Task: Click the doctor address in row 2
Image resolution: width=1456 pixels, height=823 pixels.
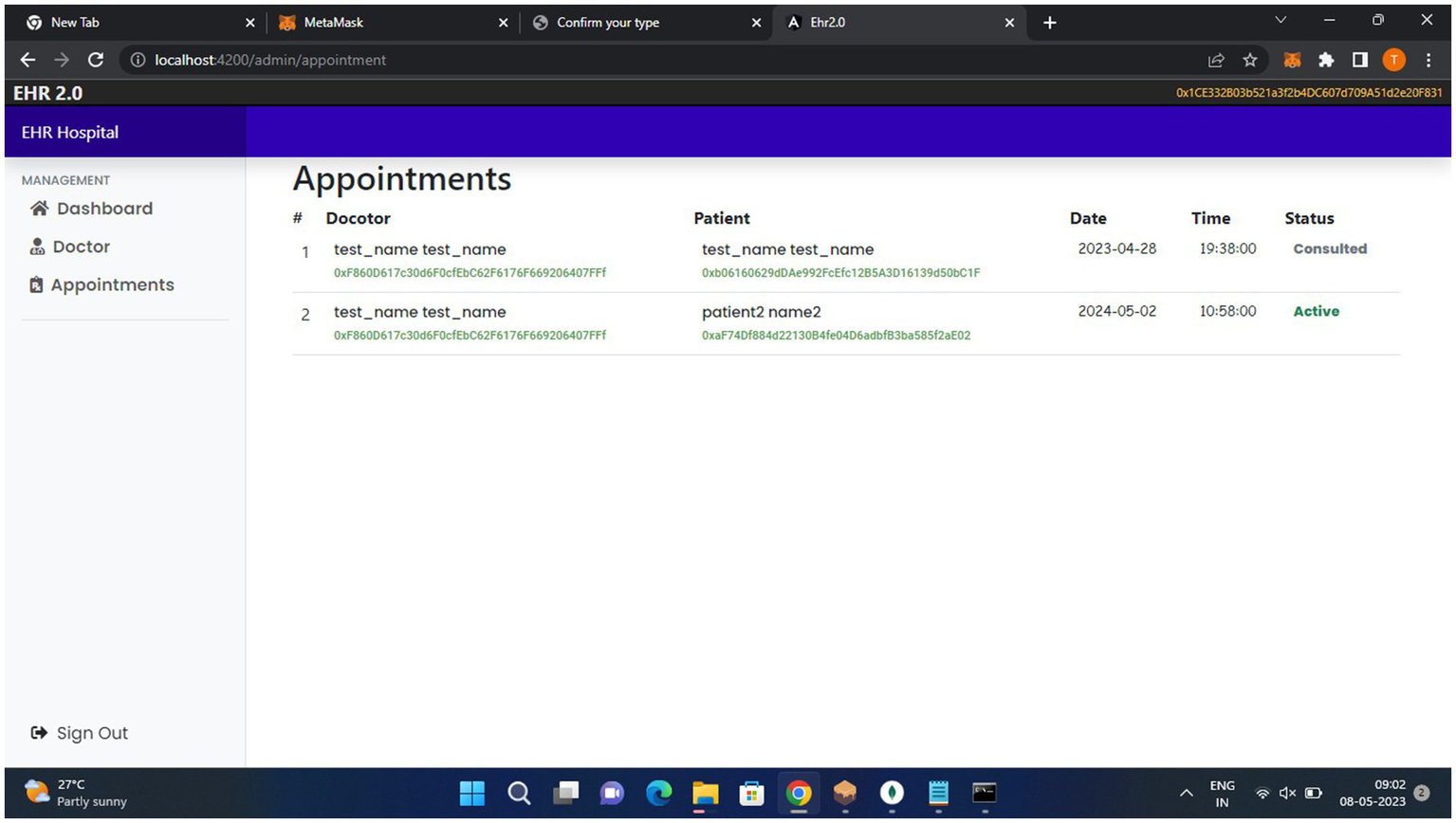Action: click(470, 336)
